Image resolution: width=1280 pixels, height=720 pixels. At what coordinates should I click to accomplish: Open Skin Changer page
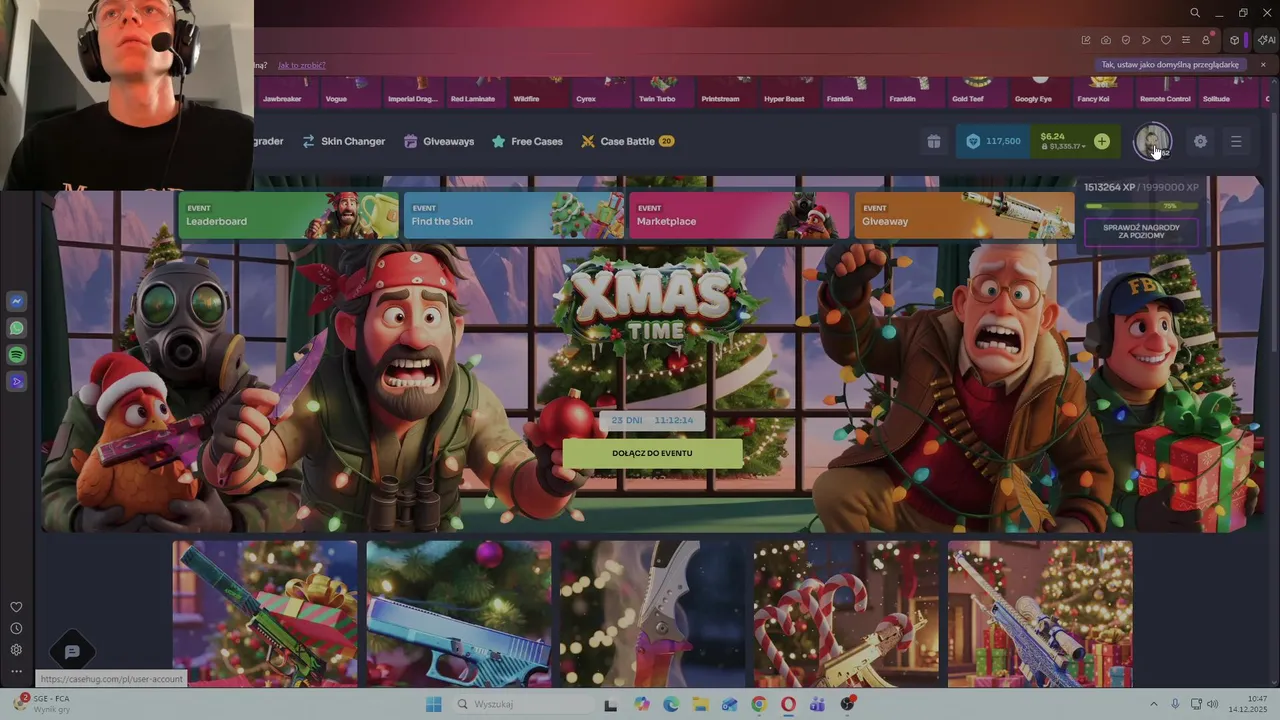coord(344,141)
